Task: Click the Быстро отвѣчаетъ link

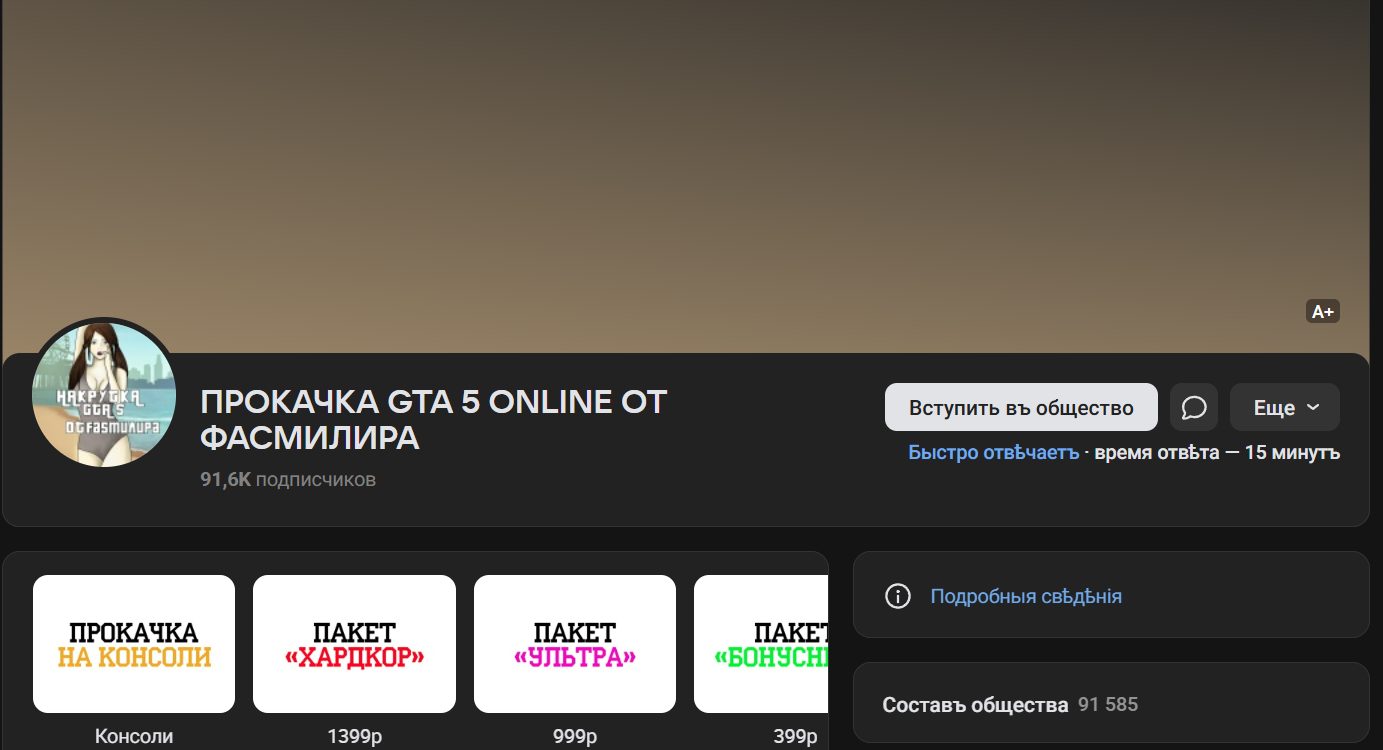Action: [x=994, y=452]
